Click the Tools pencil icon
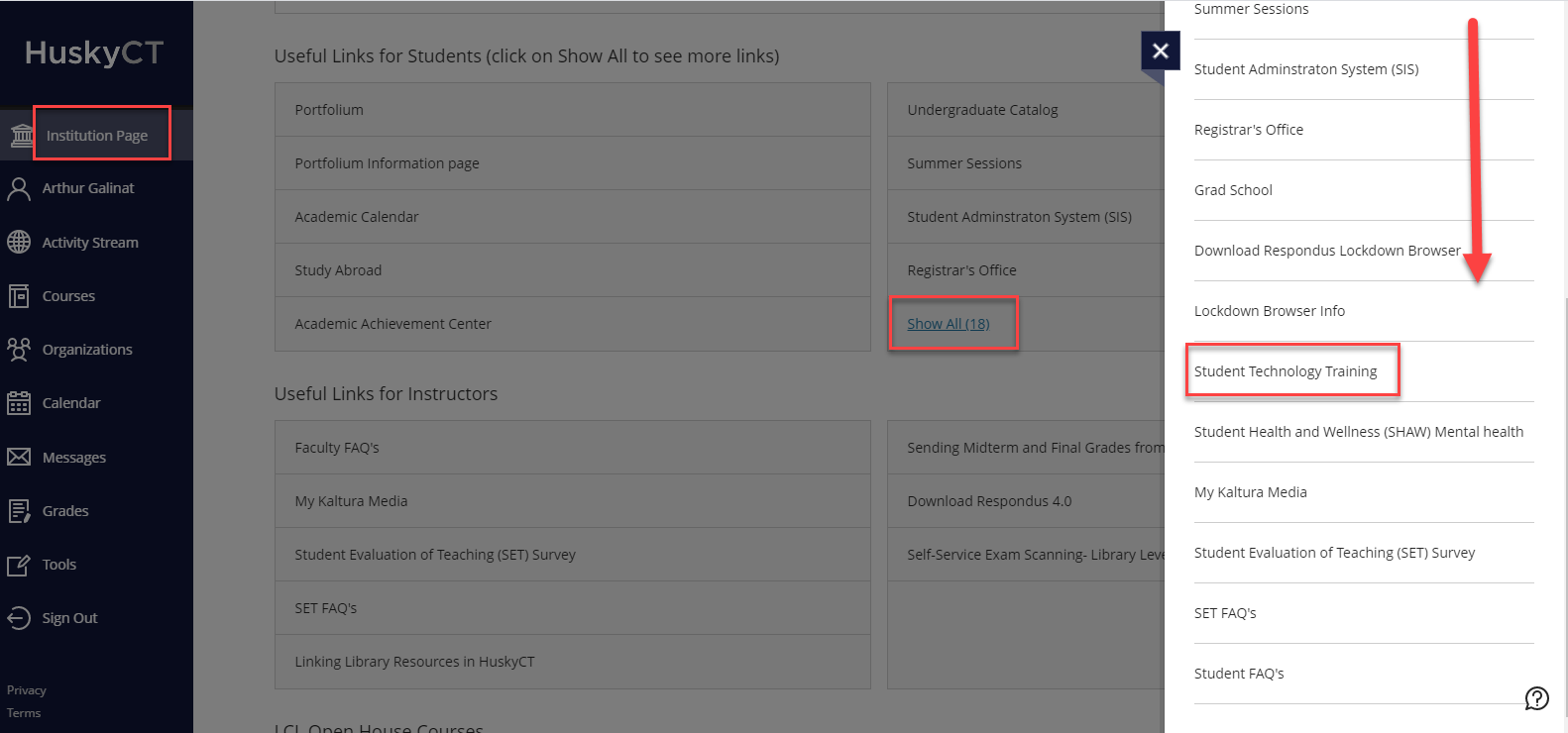 [19, 565]
